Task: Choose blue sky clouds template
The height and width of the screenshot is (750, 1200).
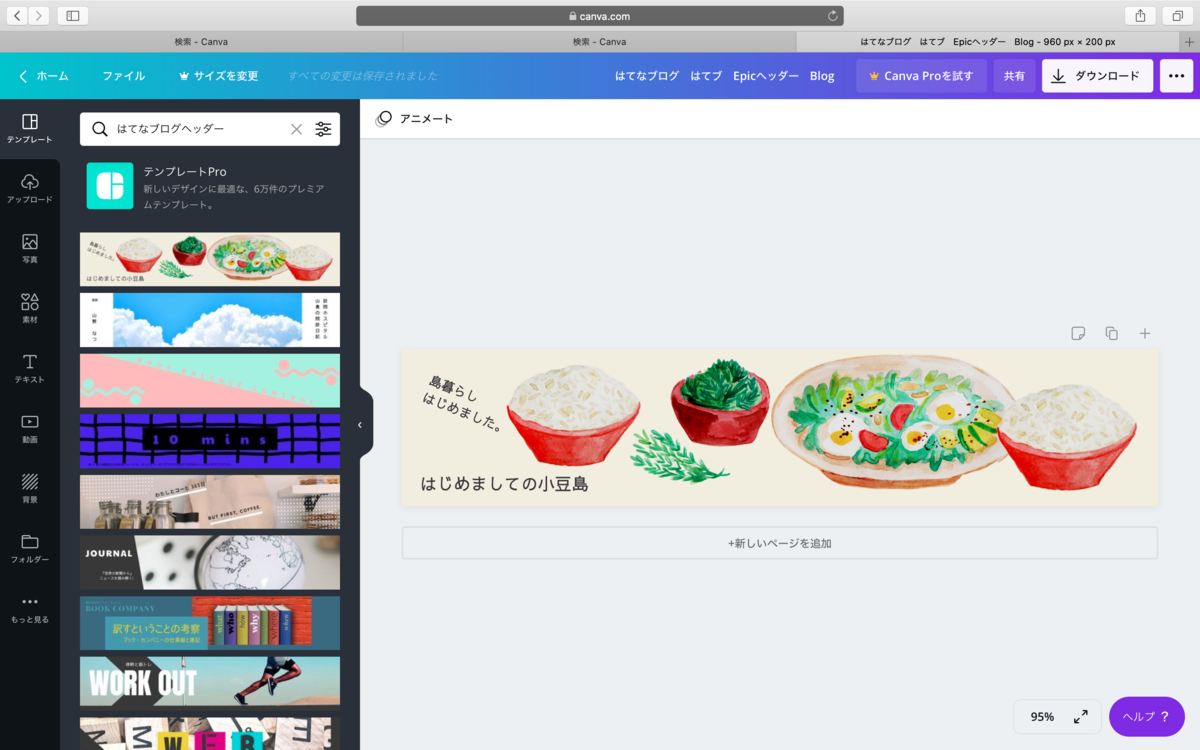Action: point(210,320)
